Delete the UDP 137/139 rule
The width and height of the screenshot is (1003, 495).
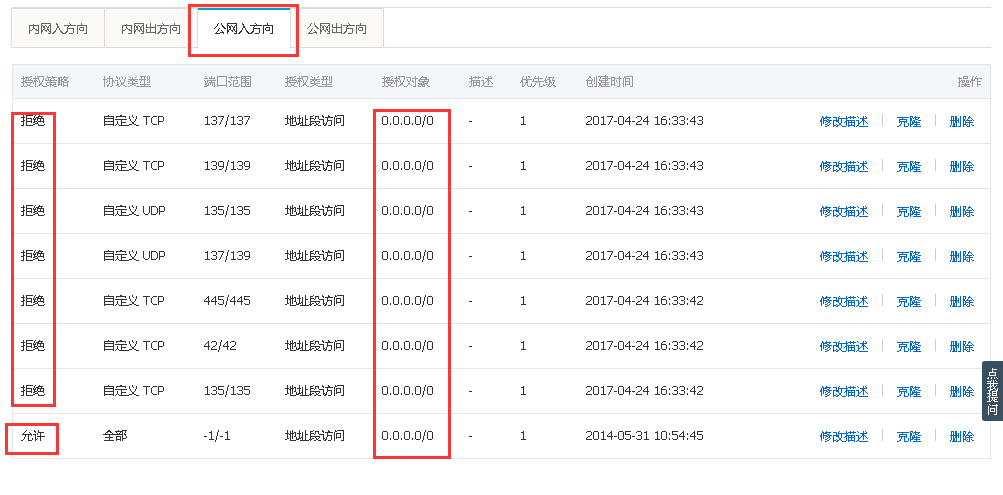click(x=961, y=256)
